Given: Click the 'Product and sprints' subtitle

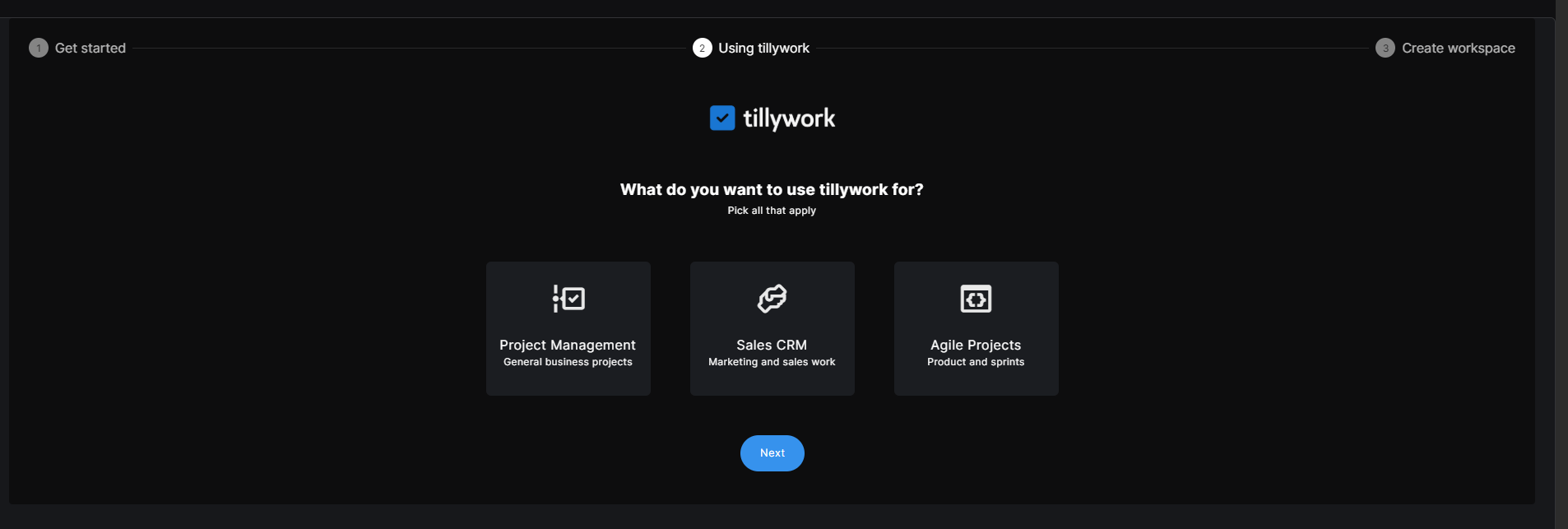Looking at the screenshot, I should pos(976,362).
